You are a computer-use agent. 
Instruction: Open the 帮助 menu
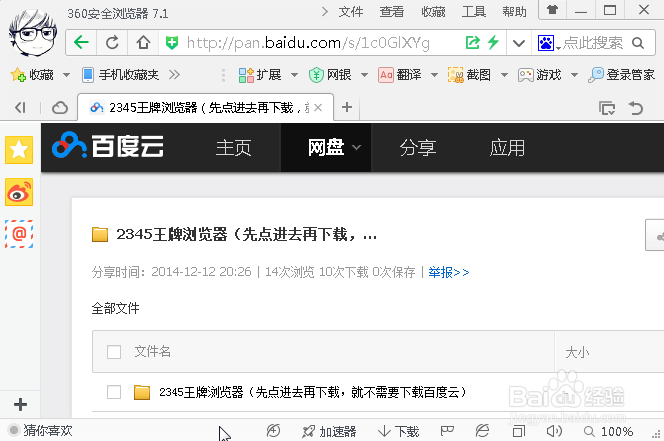(x=514, y=12)
